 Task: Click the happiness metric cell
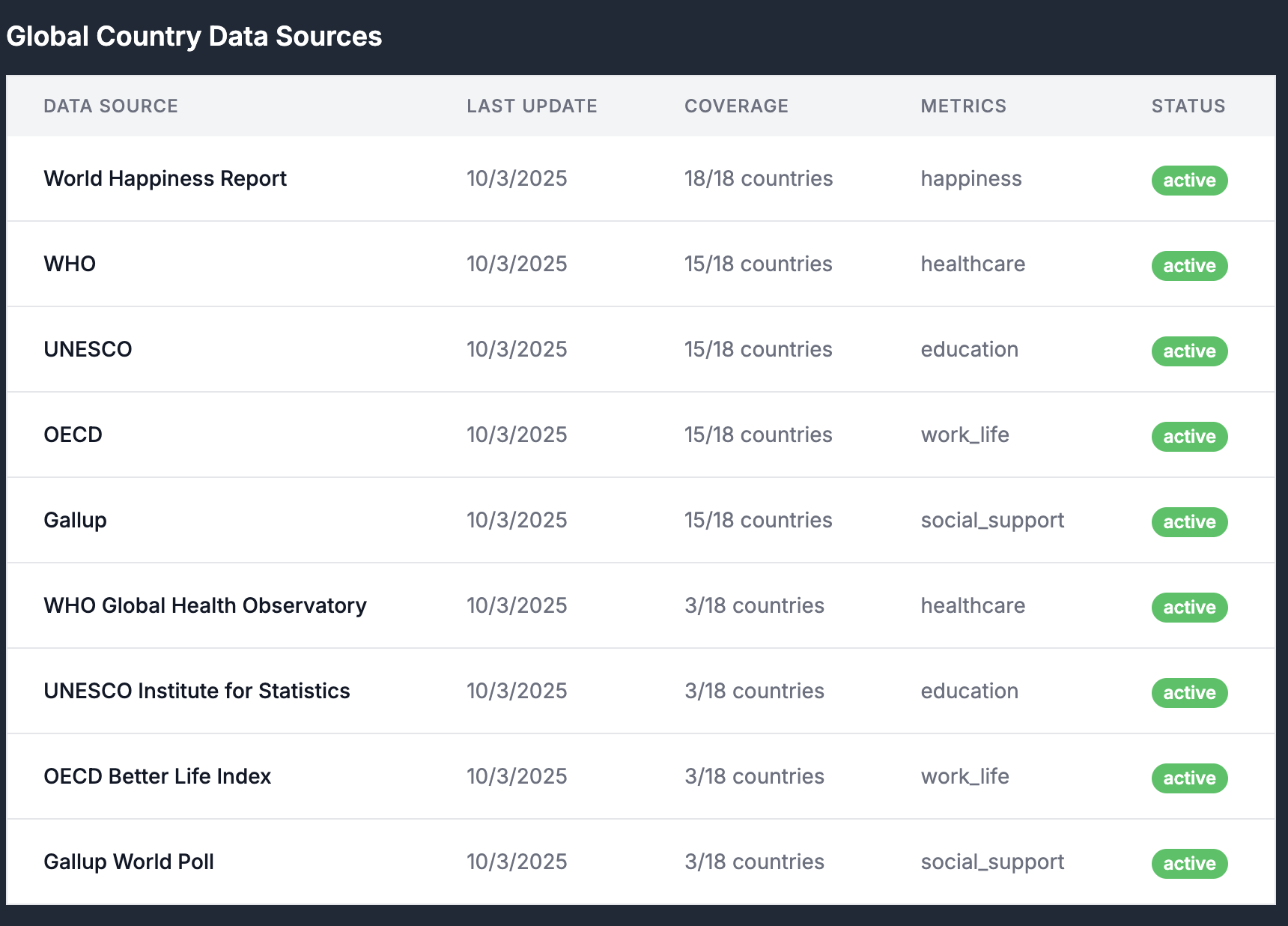pos(970,179)
